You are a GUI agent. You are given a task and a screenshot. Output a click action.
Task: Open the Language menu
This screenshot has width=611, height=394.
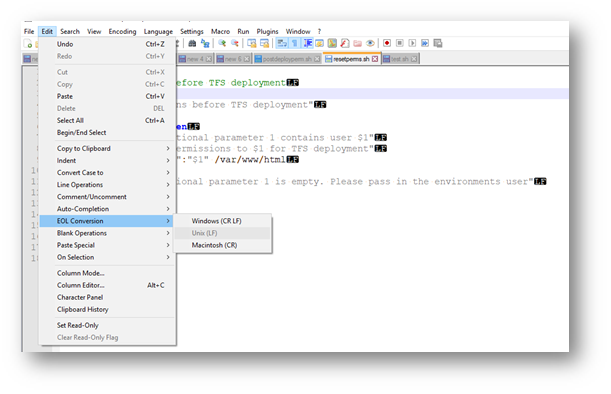point(158,32)
